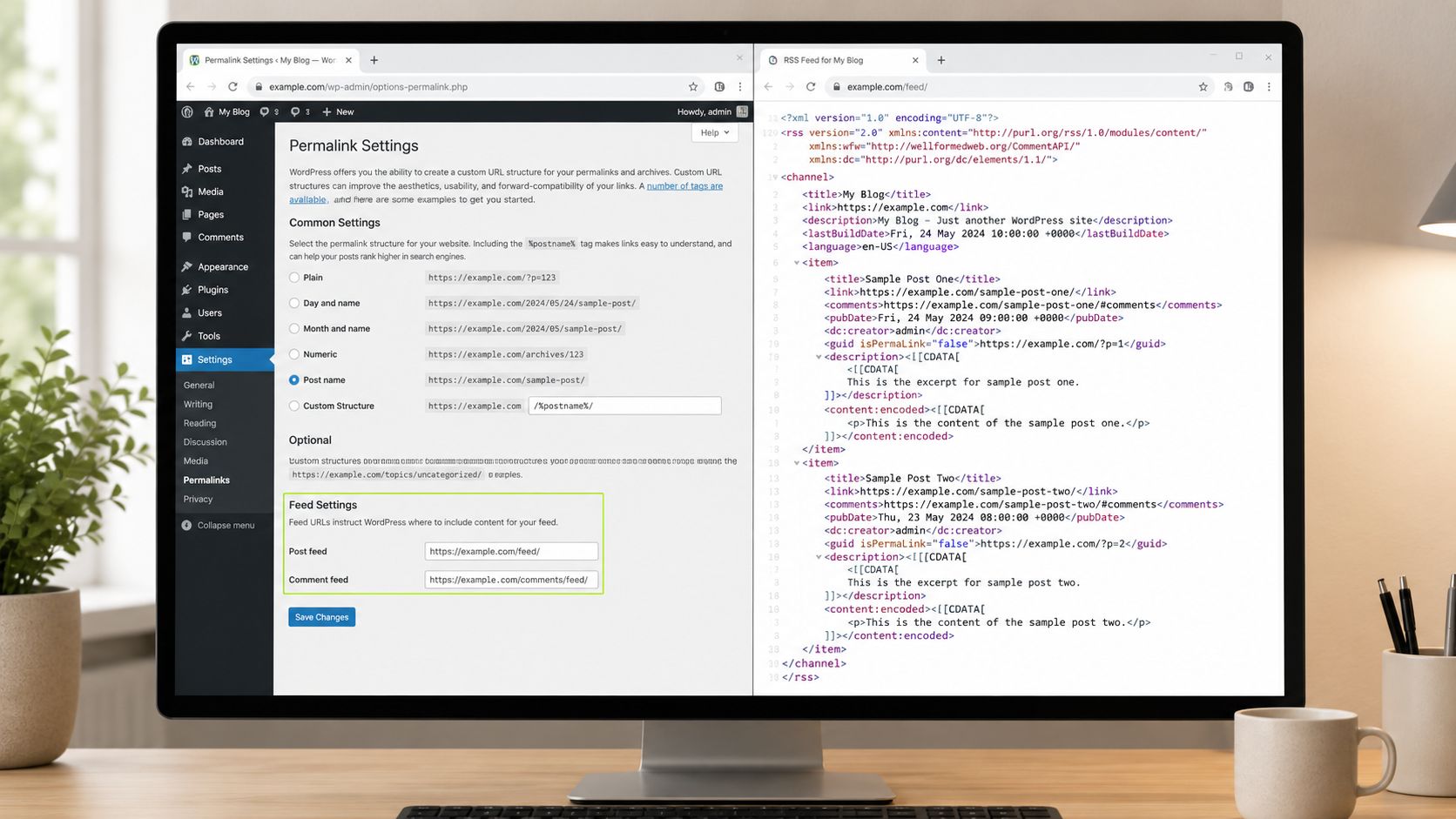Image resolution: width=1456 pixels, height=819 pixels.
Task: Open General settings submenu item
Action: pyautogui.click(x=199, y=385)
